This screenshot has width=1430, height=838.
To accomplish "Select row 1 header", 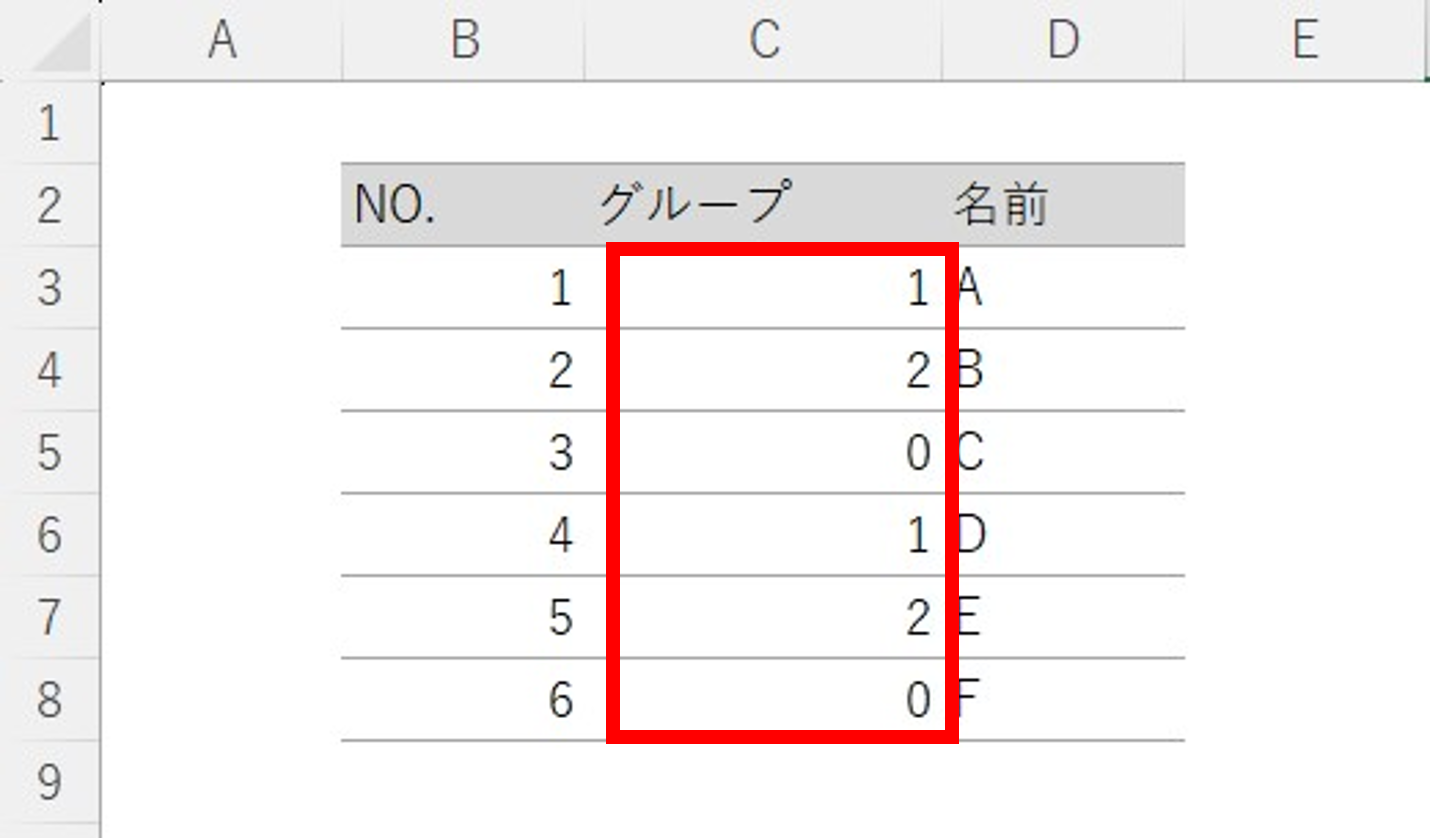I will click(x=50, y=123).
